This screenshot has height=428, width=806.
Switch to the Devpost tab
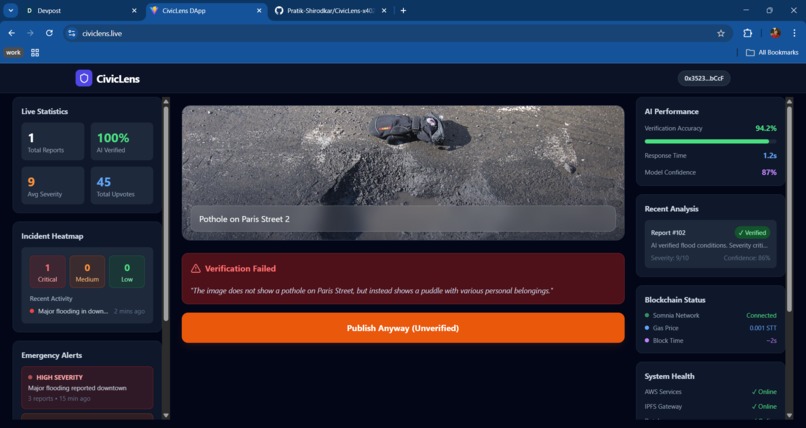pos(82,10)
